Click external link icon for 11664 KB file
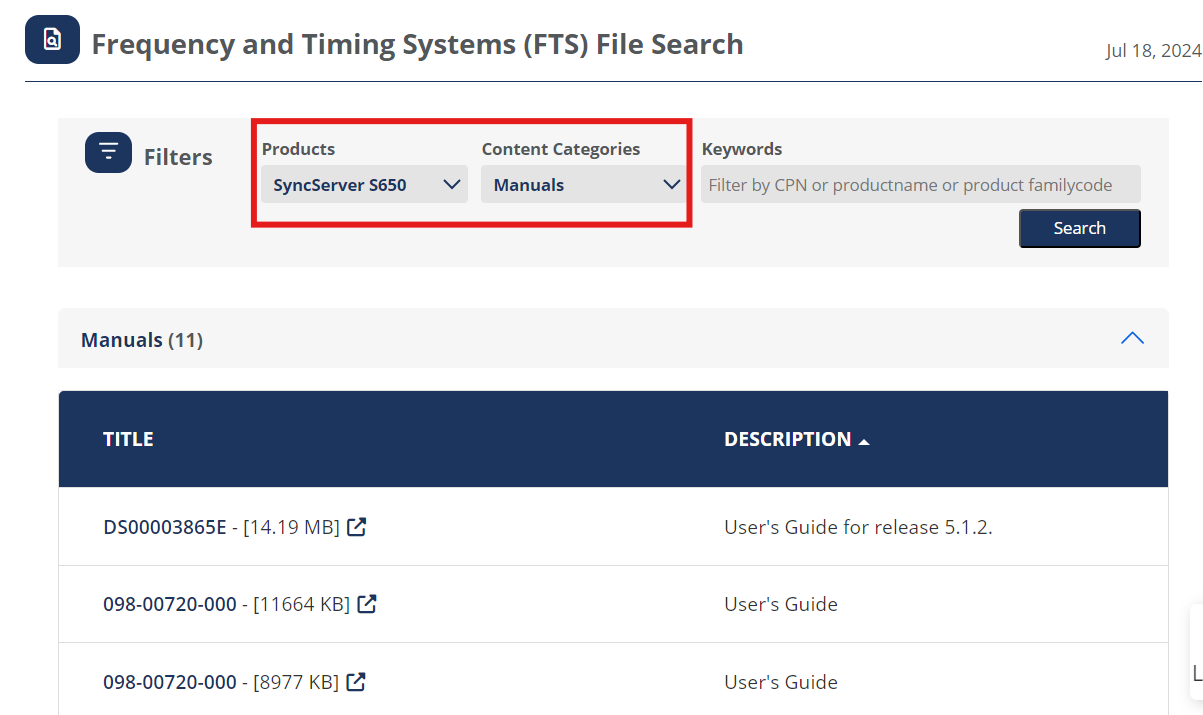Screen dimensions: 1203x715 tap(367, 604)
